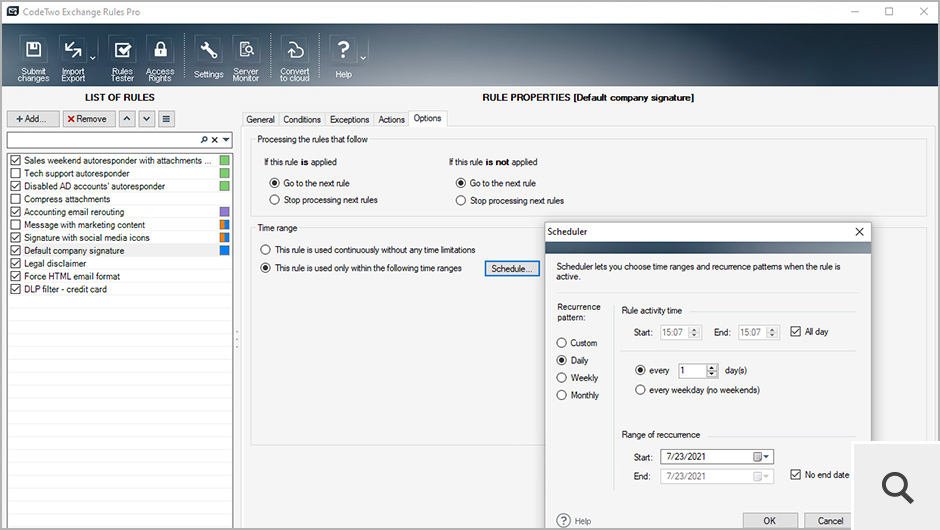Screen dimensions: 940x530
Task: Click the Schedule... button
Action: click(512, 269)
